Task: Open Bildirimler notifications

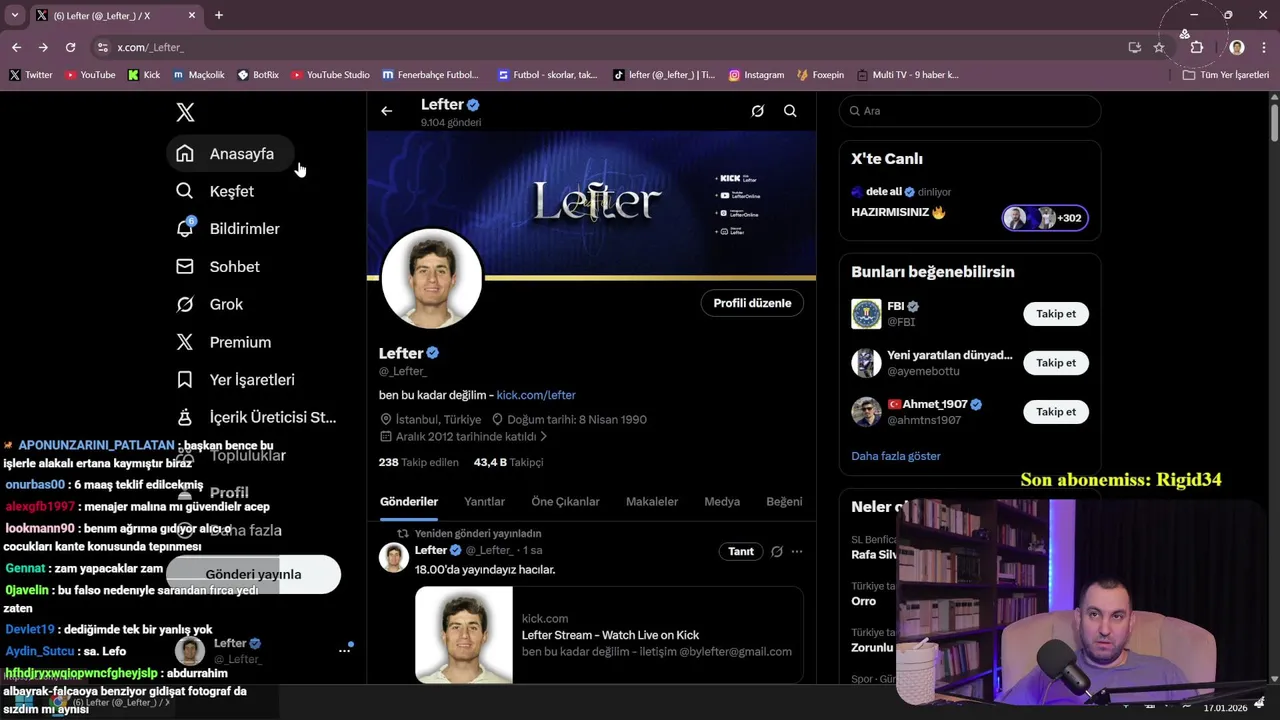Action: (227, 229)
